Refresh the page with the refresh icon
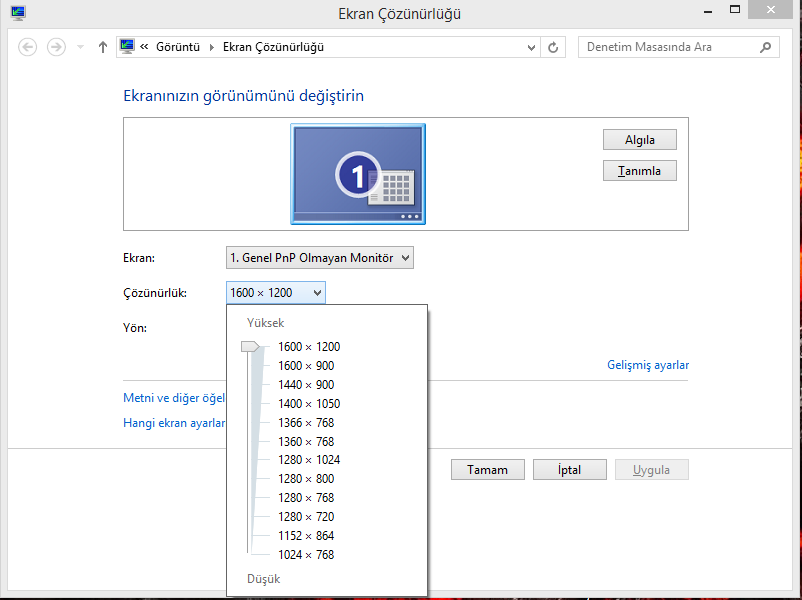802x600 pixels. (x=553, y=48)
